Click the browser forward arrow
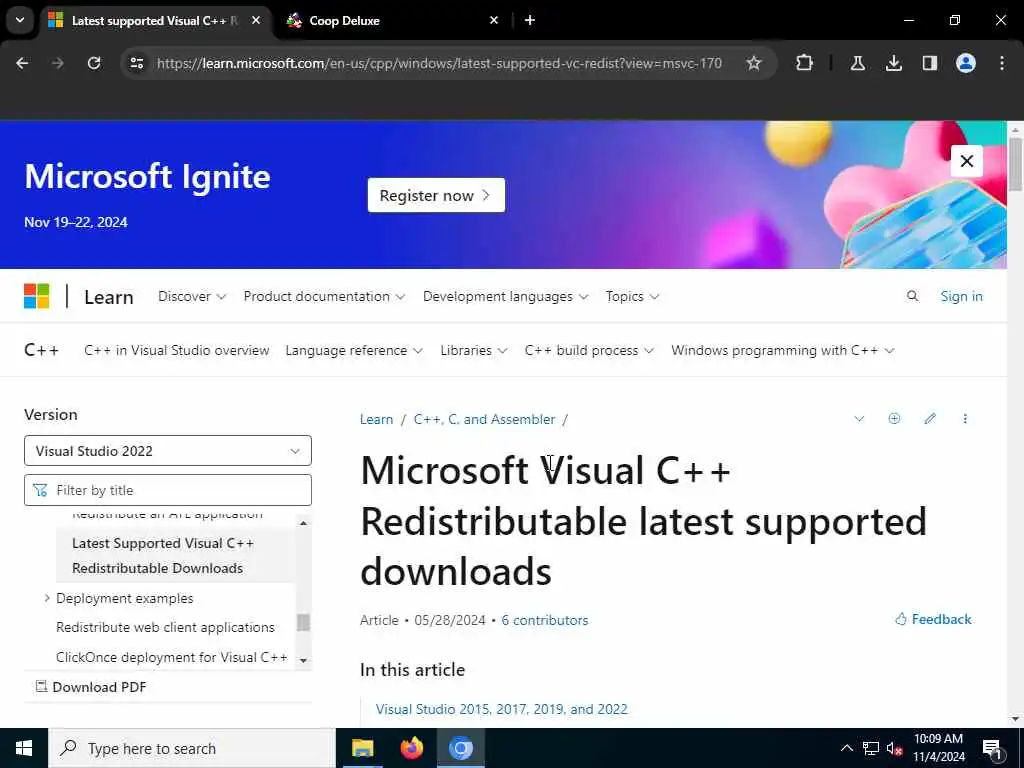This screenshot has height=768, width=1024. coord(57,63)
